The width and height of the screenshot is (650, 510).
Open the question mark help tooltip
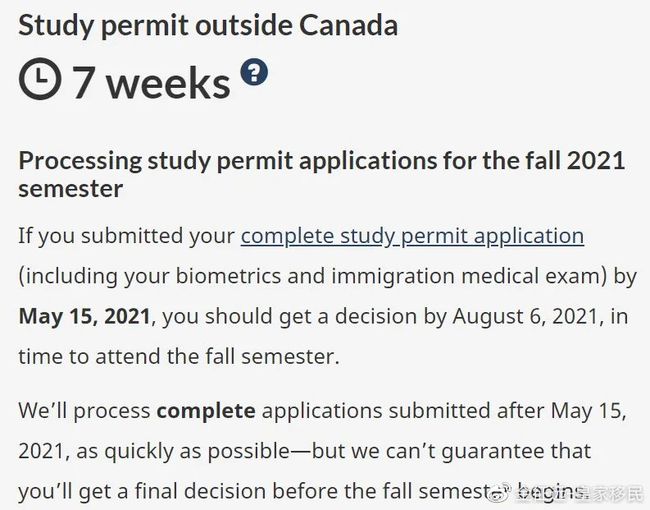tap(254, 72)
